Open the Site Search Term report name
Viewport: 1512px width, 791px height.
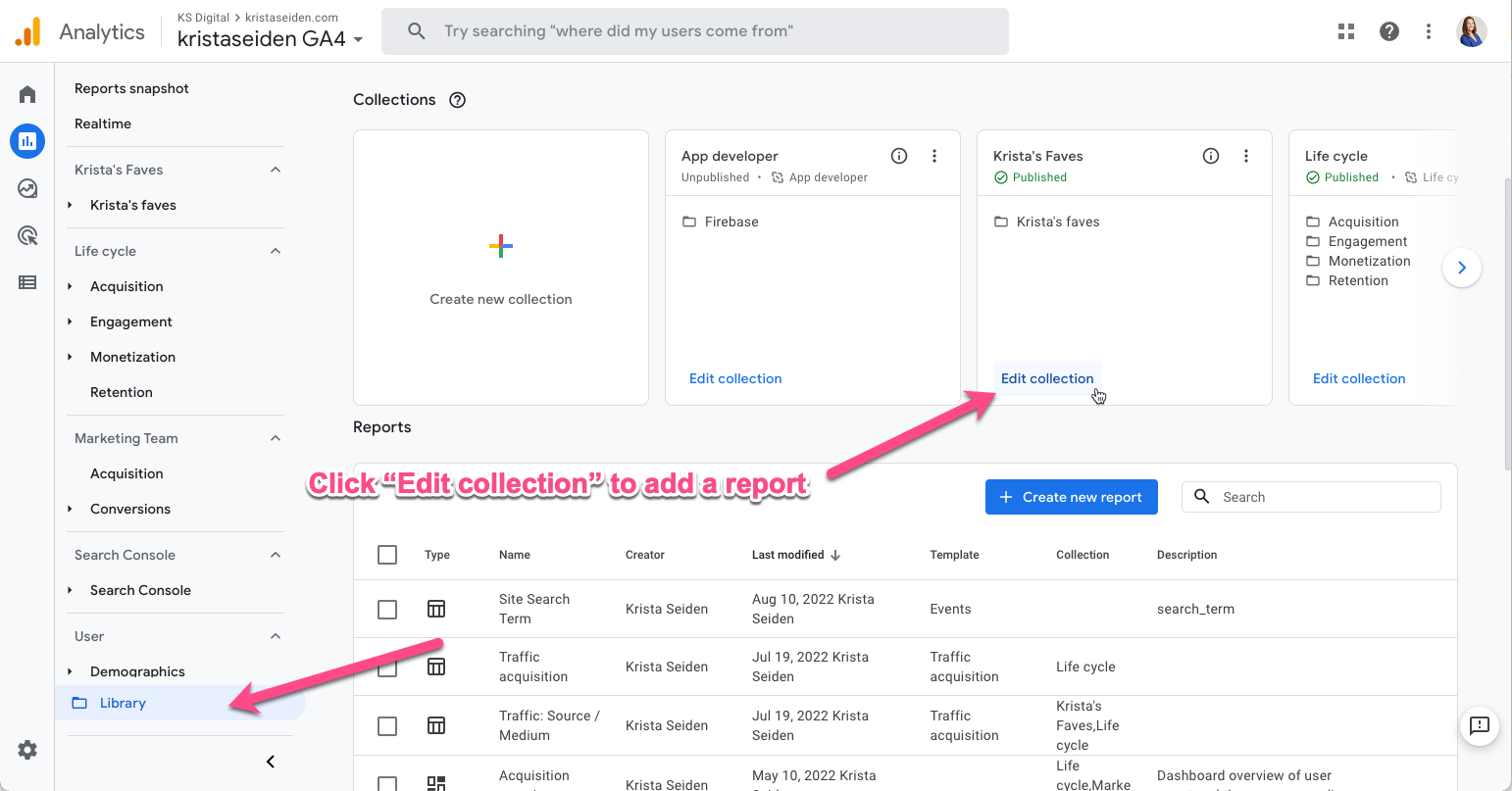click(534, 609)
